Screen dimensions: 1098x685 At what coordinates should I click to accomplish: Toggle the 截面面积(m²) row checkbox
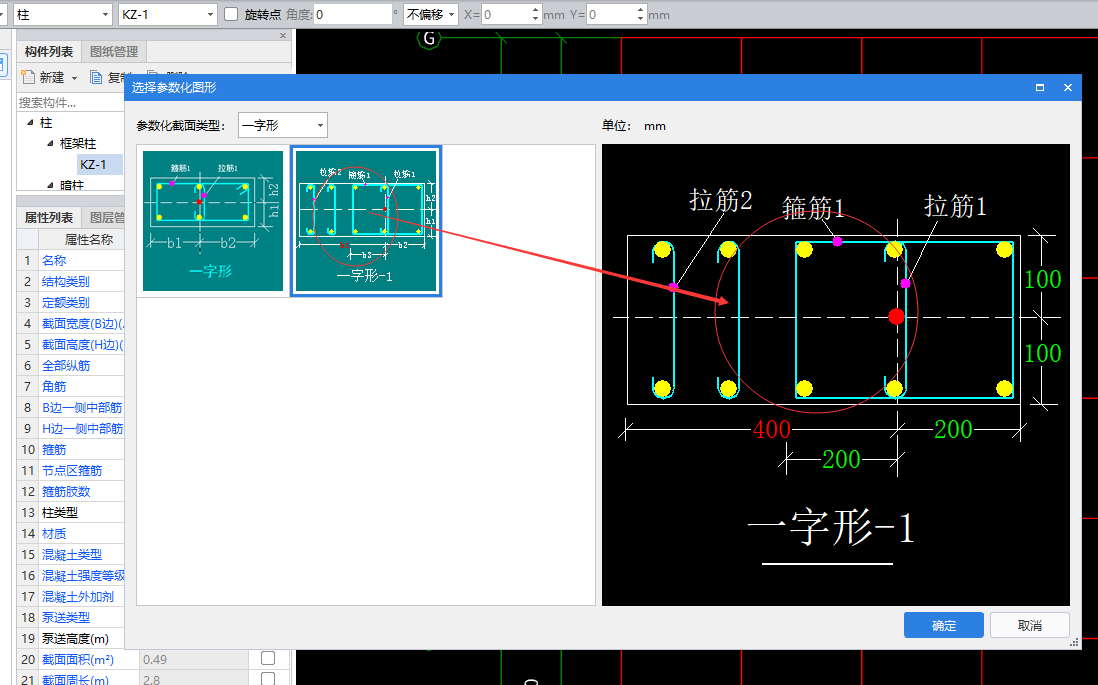coord(267,658)
